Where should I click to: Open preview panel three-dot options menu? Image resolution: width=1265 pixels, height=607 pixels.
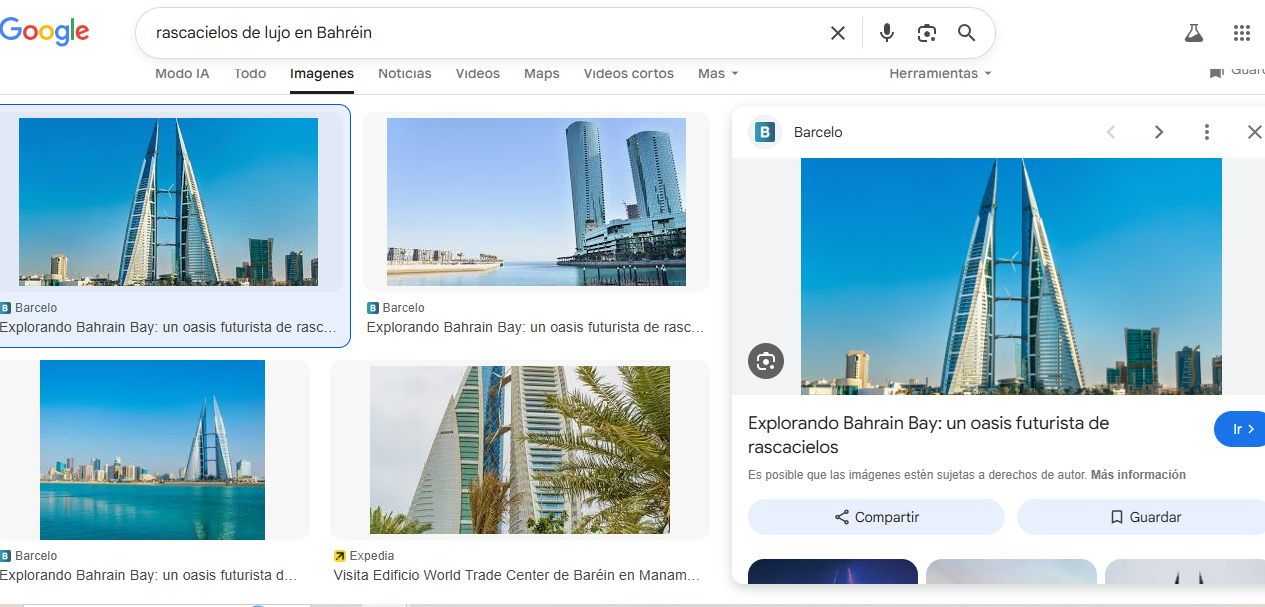[x=1207, y=132]
